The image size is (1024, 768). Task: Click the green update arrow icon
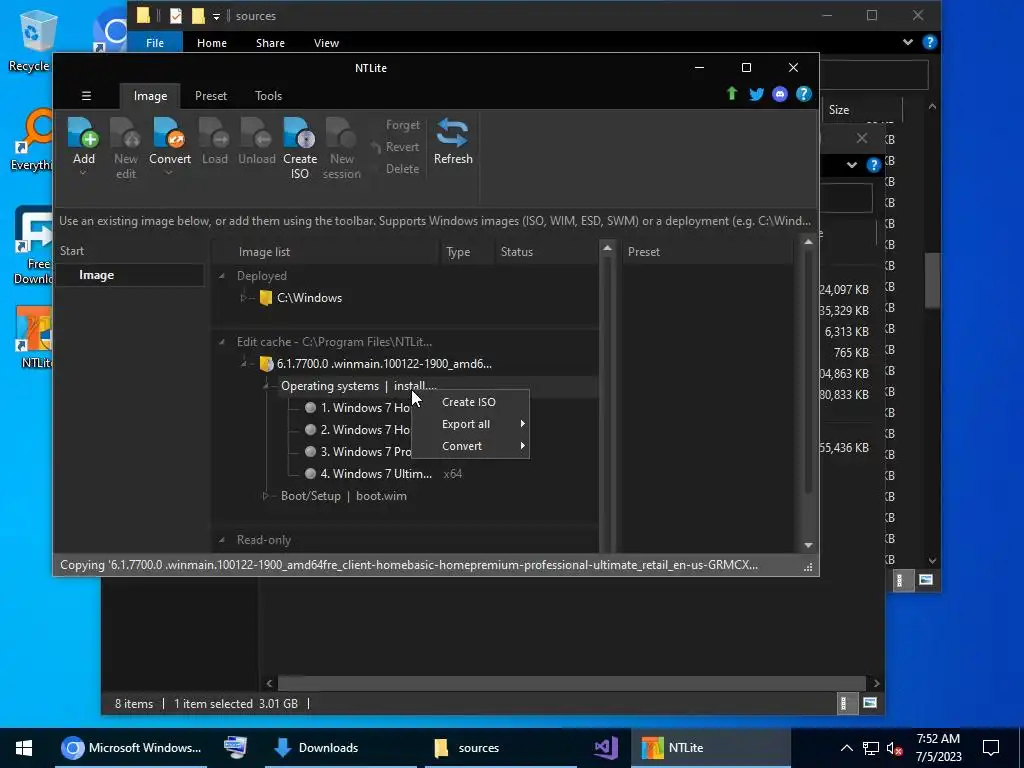tap(732, 94)
